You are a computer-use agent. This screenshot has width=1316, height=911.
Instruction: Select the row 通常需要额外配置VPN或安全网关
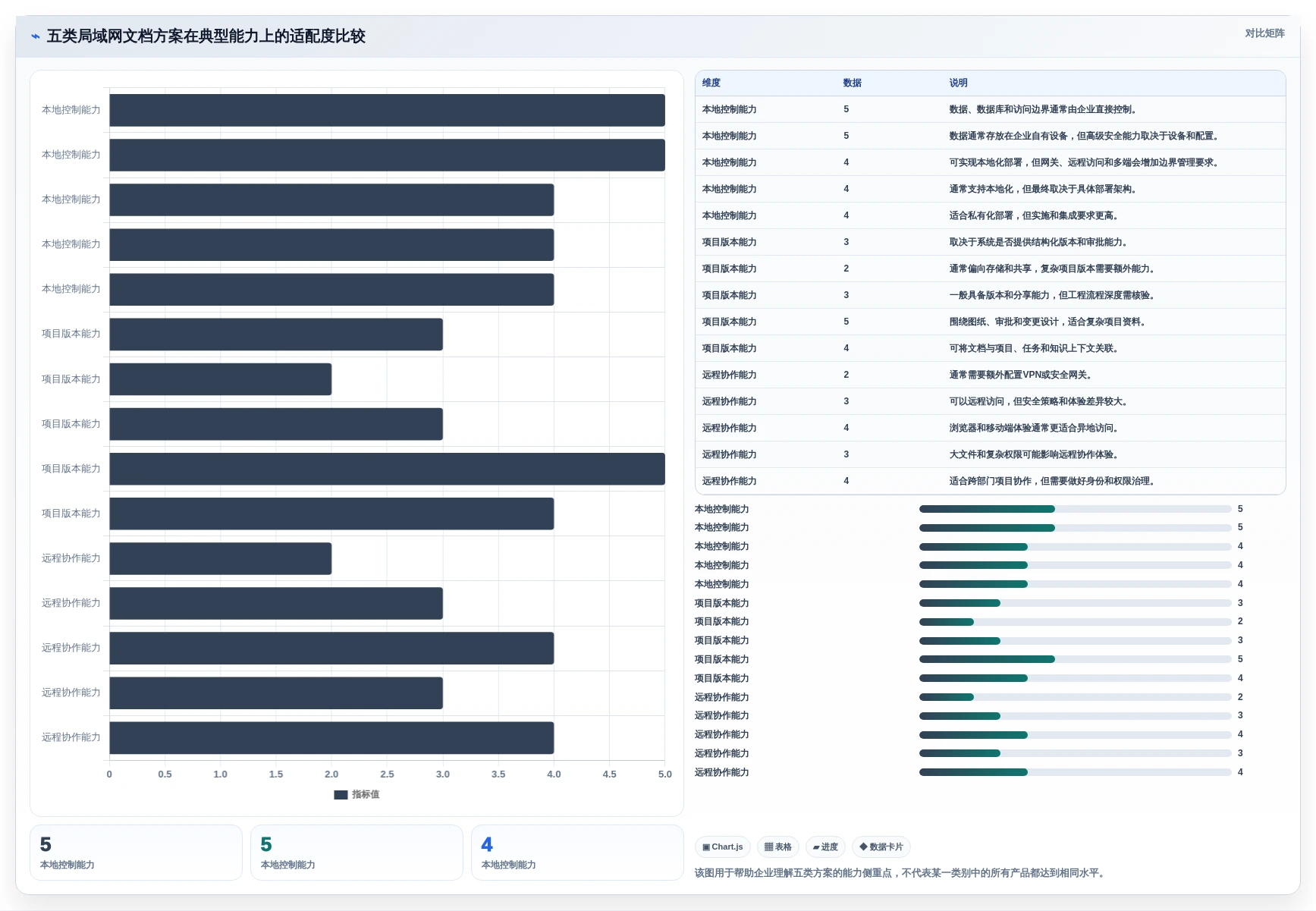[x=990, y=375]
